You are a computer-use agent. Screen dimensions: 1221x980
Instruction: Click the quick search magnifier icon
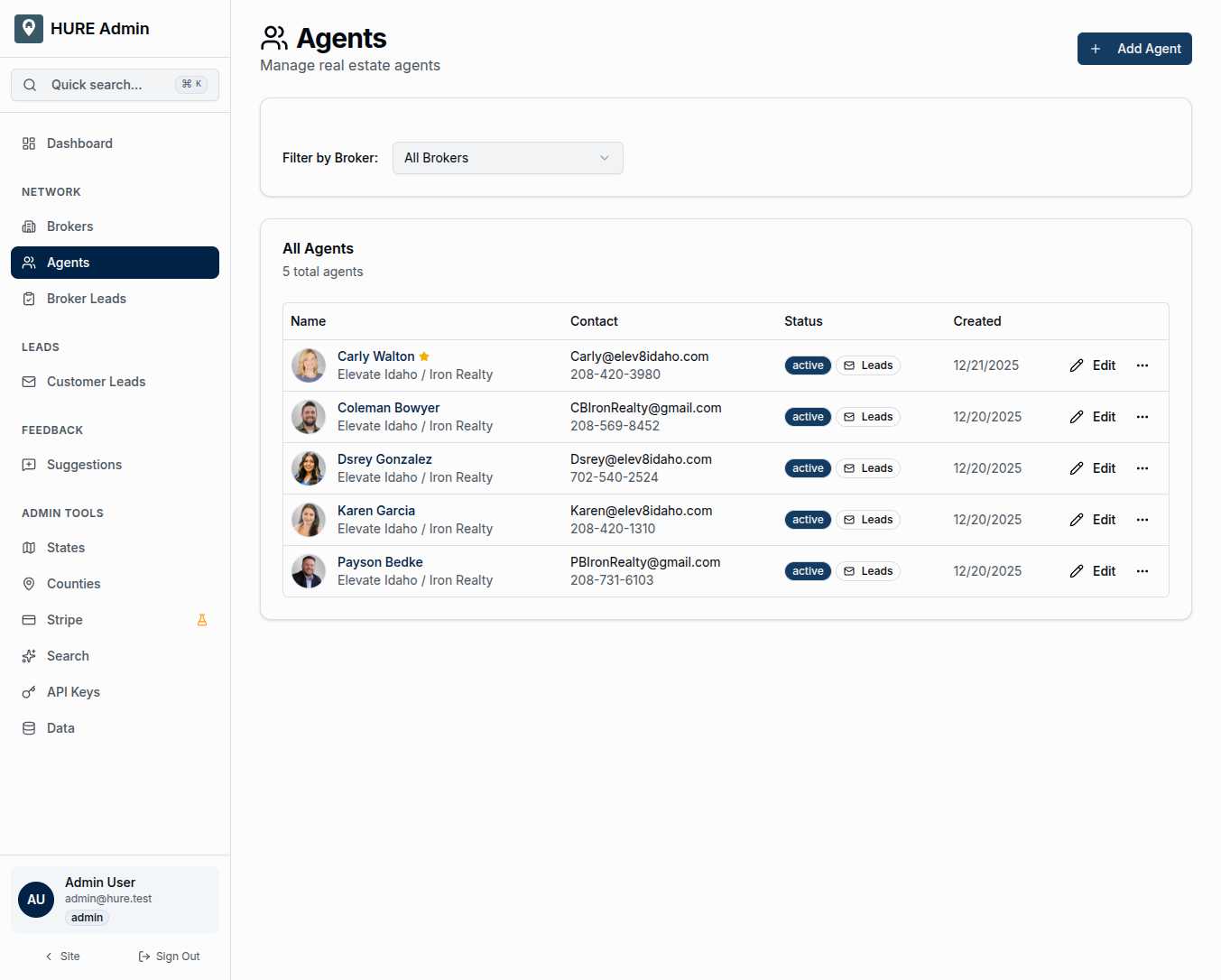tap(30, 84)
